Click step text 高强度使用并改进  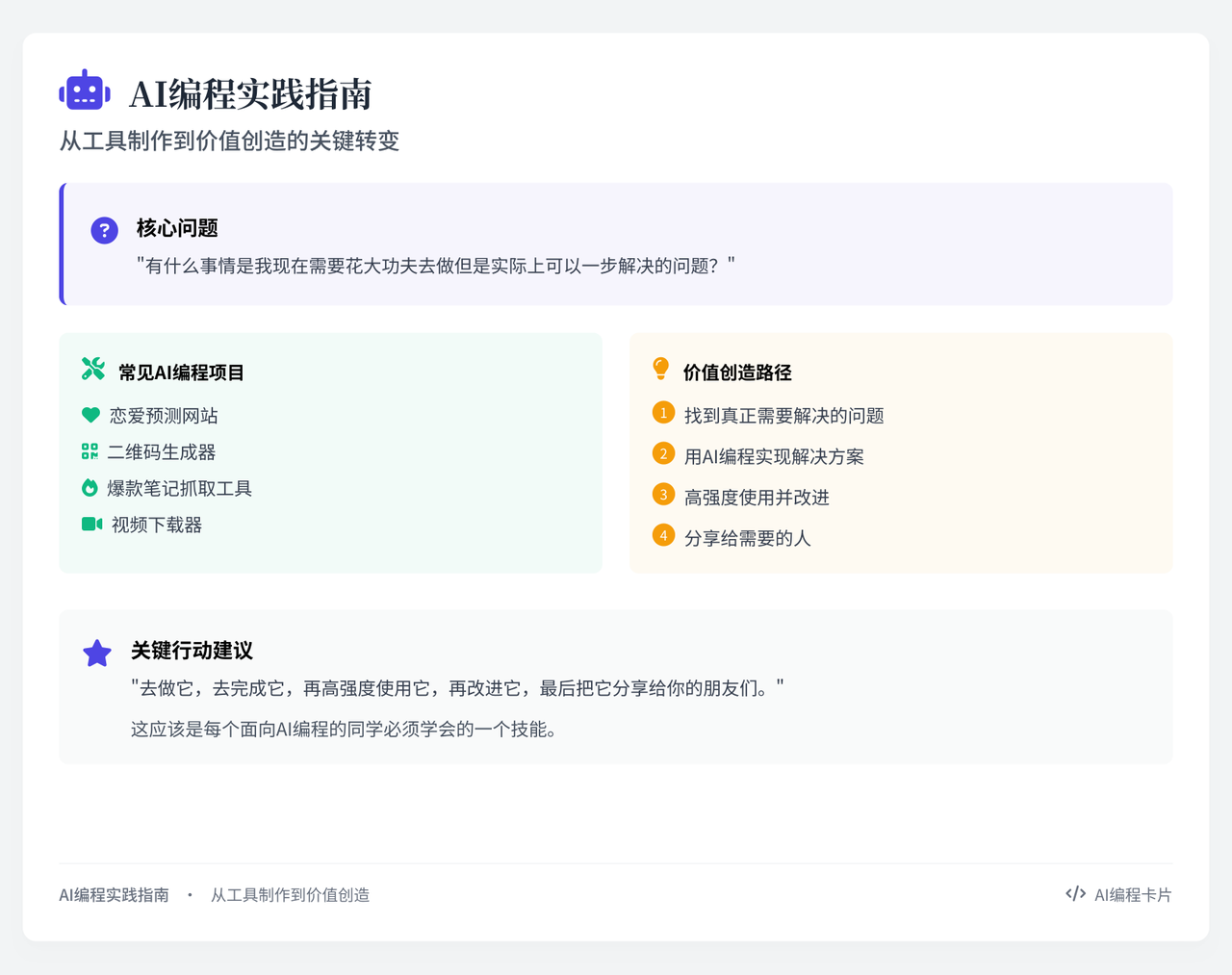[x=757, y=498]
